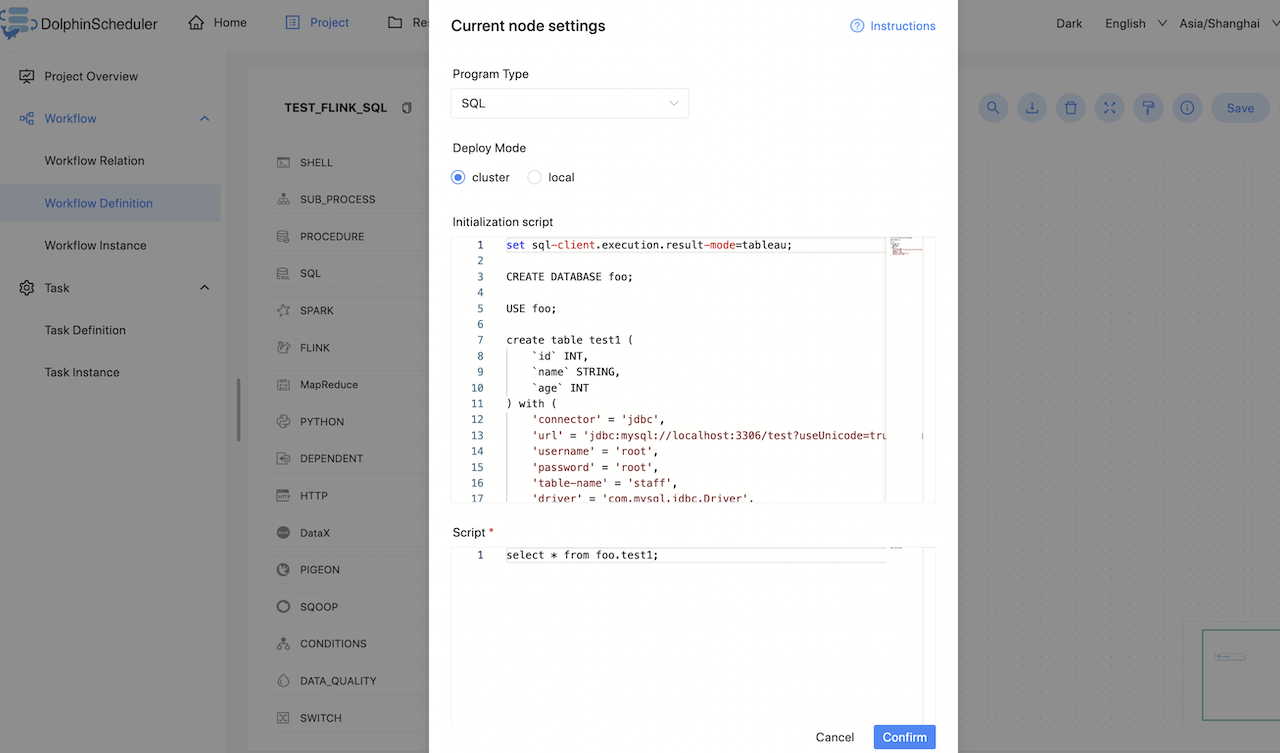1280x753 pixels.
Task: Click the canvas minimap thumbnail
Action: 1240,674
